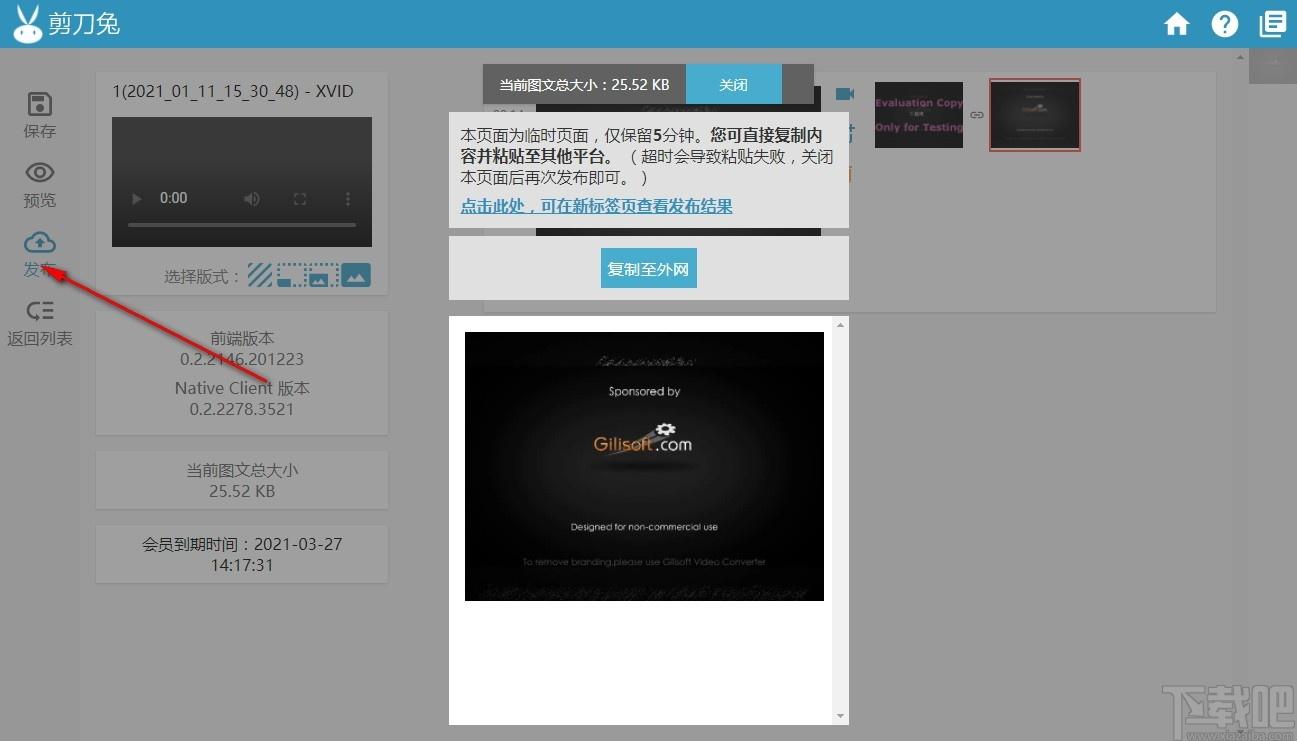This screenshot has width=1297, height=741.
Task: Play the XVID video in player
Action: point(137,199)
